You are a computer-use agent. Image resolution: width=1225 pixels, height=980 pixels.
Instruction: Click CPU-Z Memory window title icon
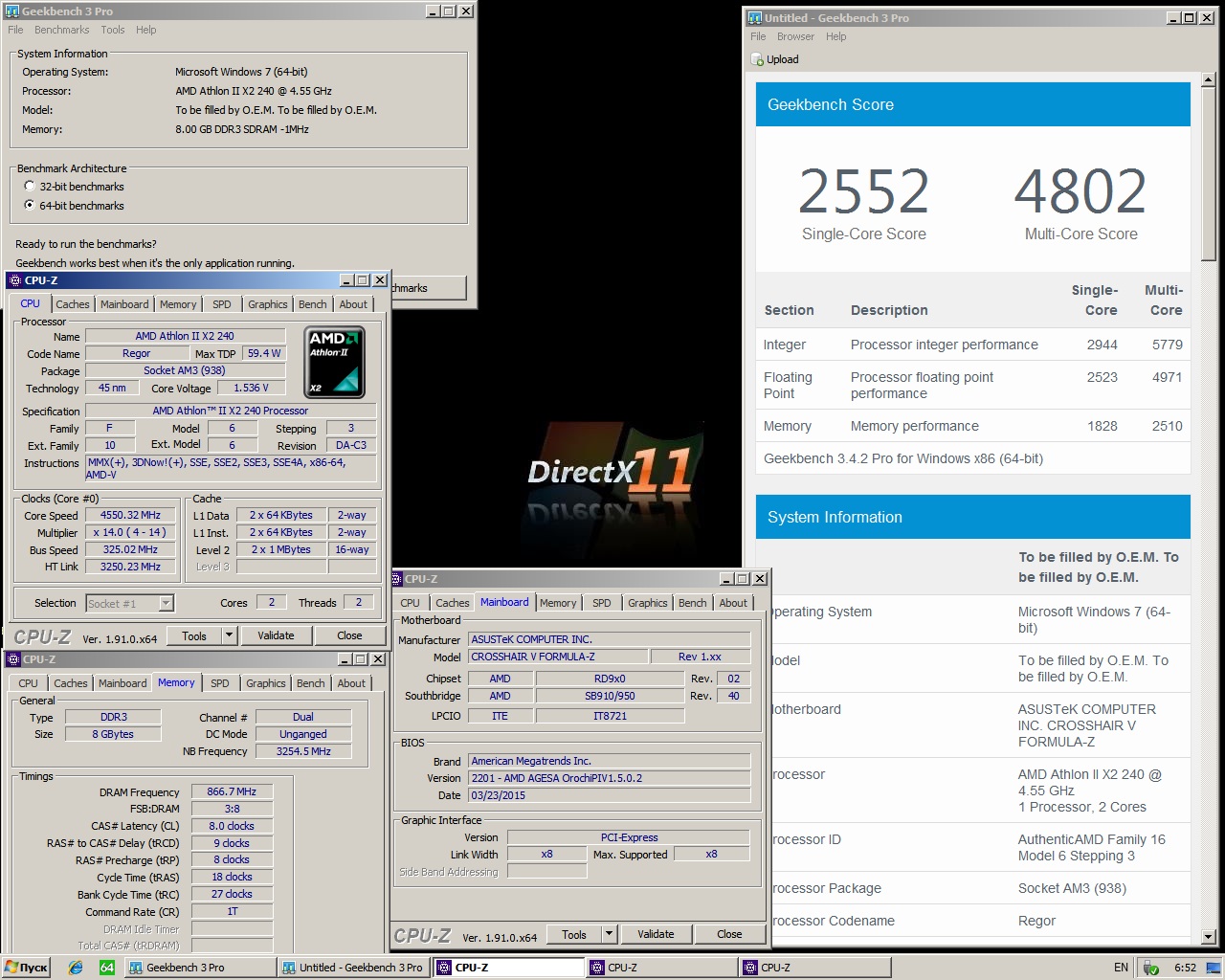tap(12, 659)
